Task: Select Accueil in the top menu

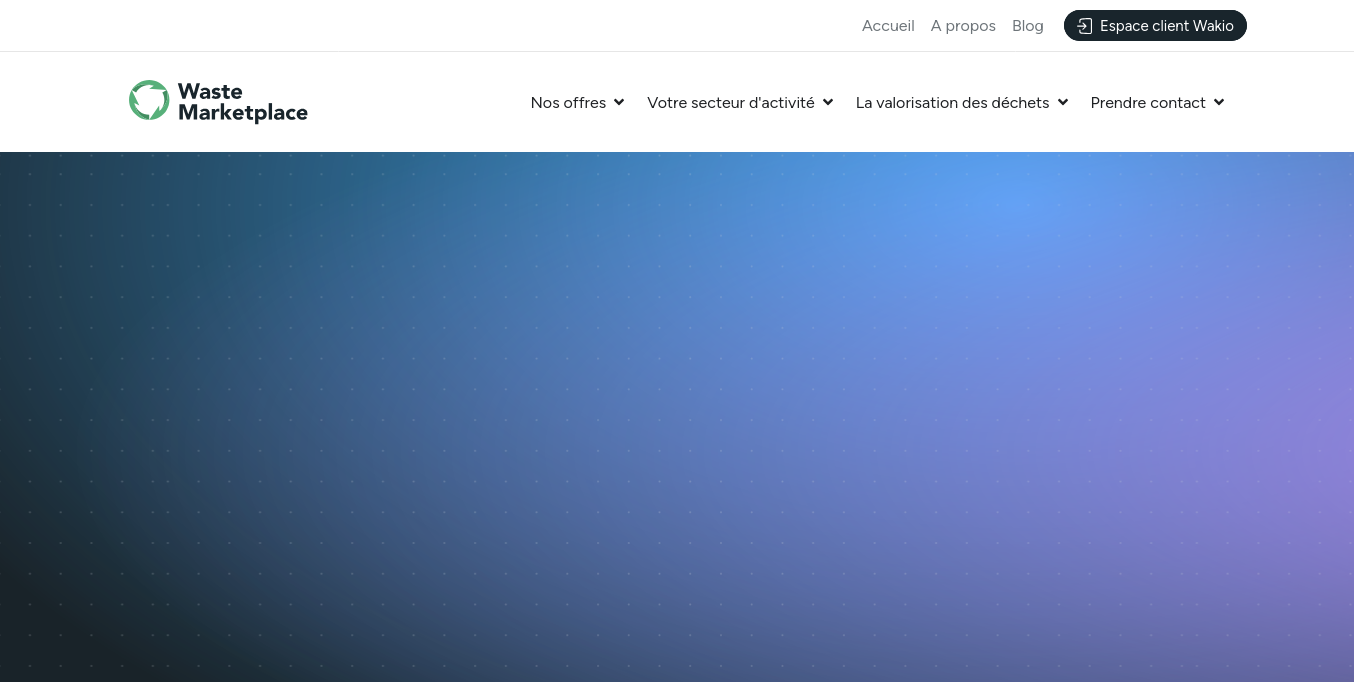Action: [888, 25]
